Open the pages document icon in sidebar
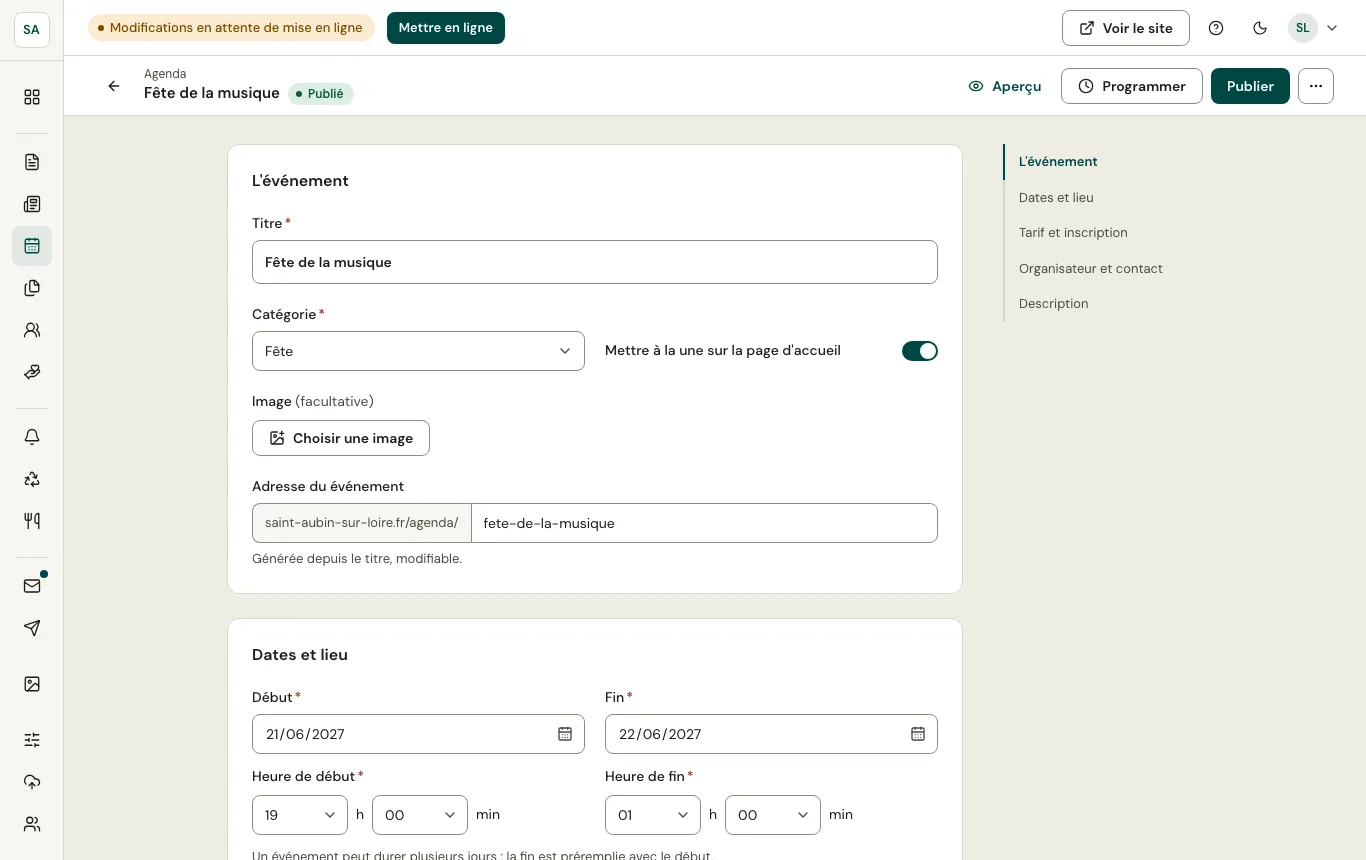This screenshot has height=860, width=1366. pos(32,162)
